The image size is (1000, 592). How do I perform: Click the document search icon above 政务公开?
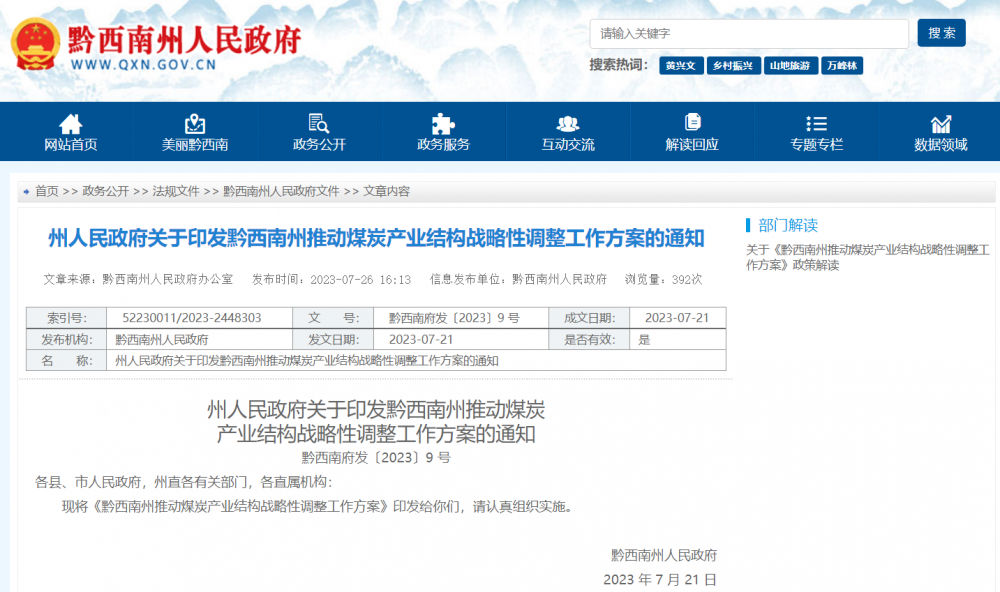[319, 124]
